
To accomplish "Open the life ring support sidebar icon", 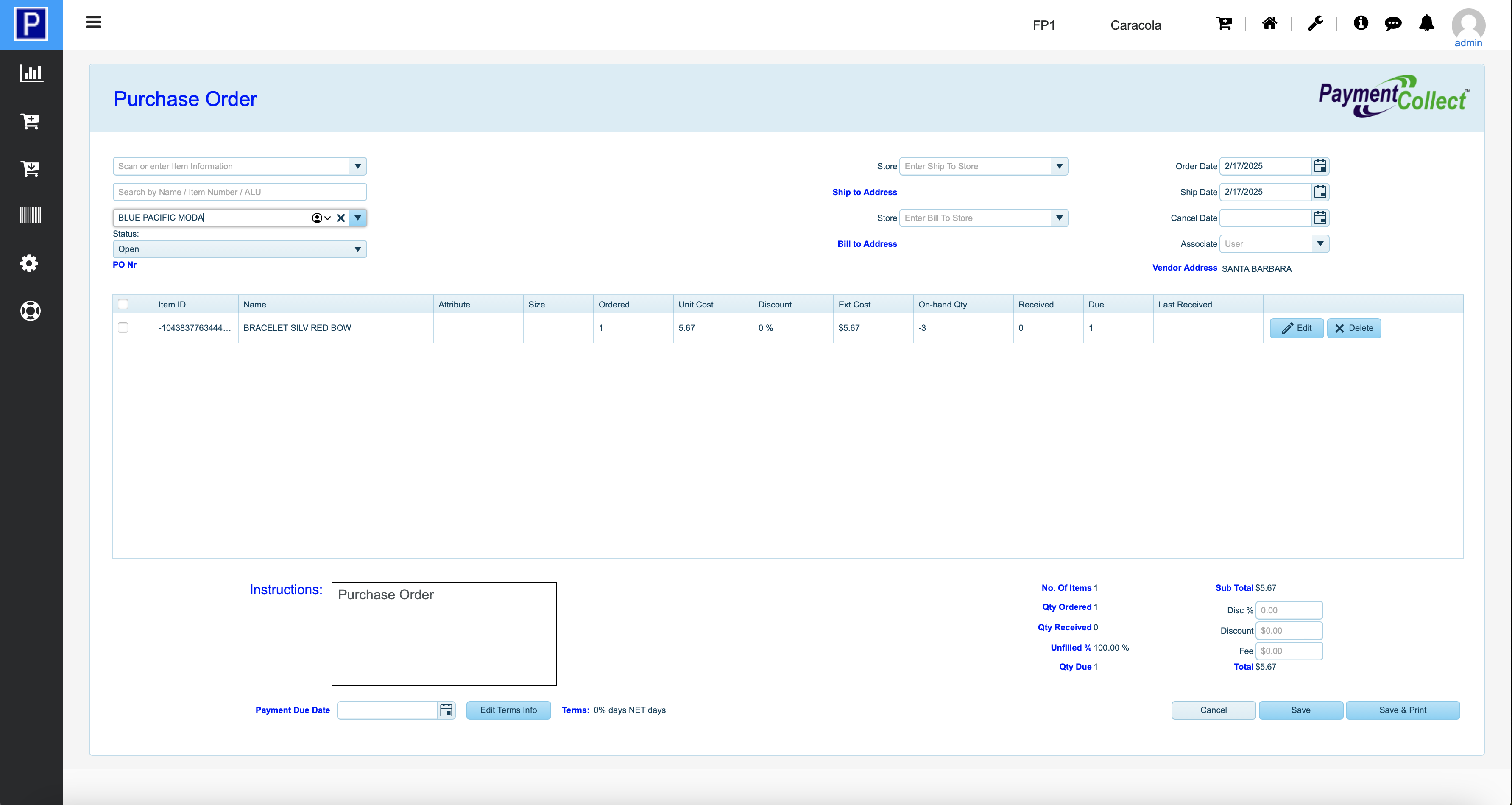I will pyautogui.click(x=31, y=310).
